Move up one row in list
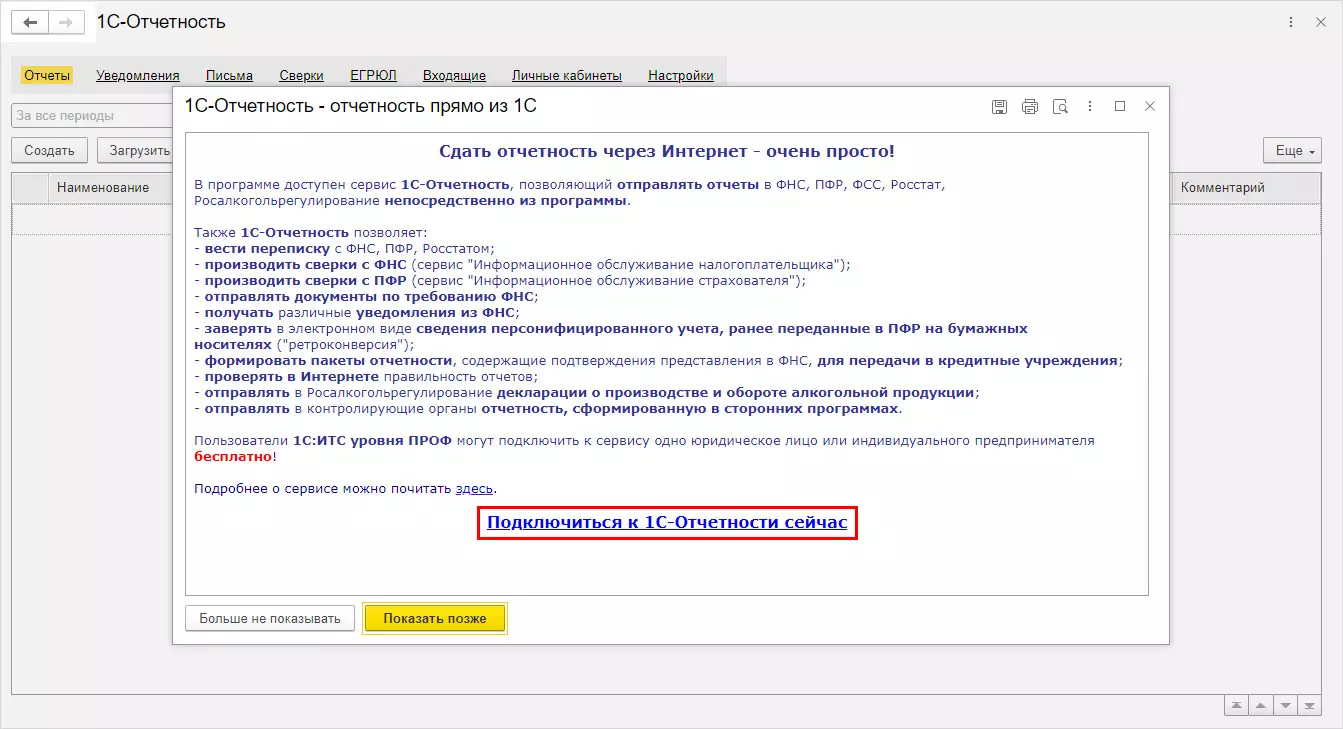The width and height of the screenshot is (1343, 729). point(1261,705)
